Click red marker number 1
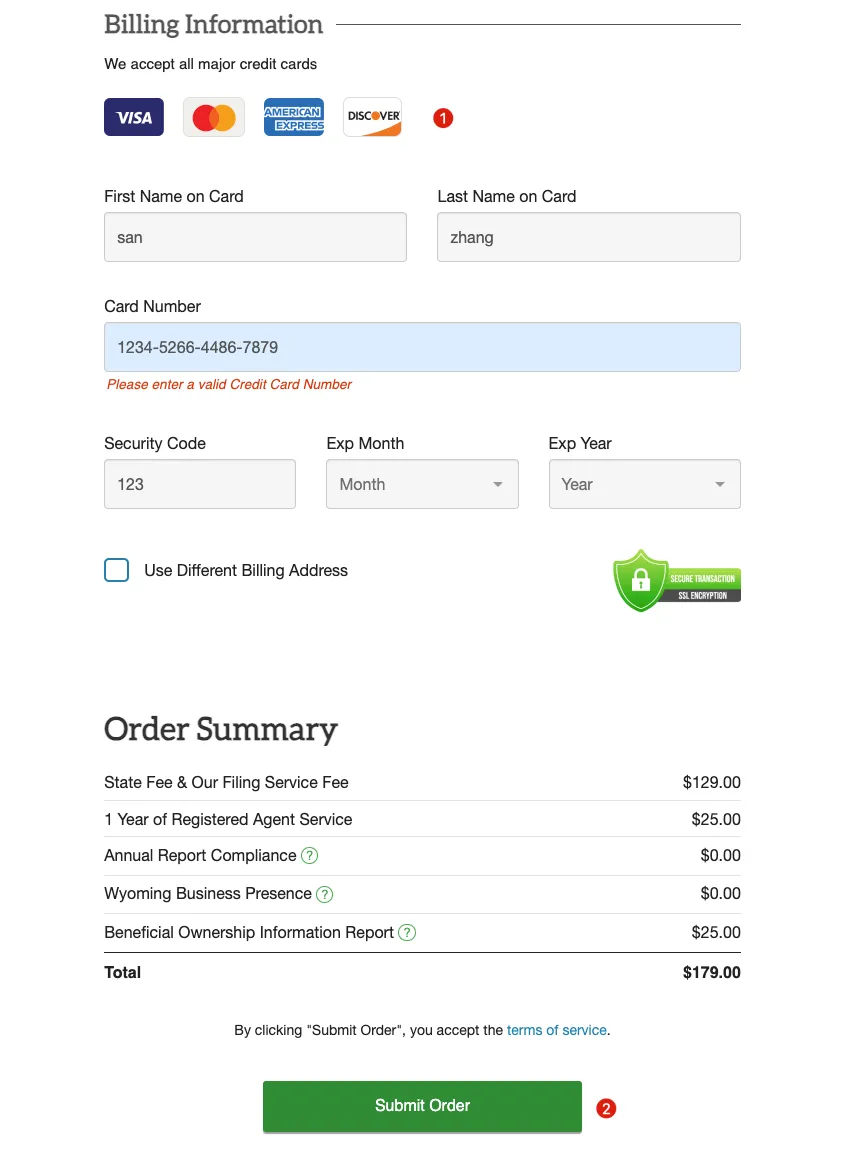 (443, 118)
